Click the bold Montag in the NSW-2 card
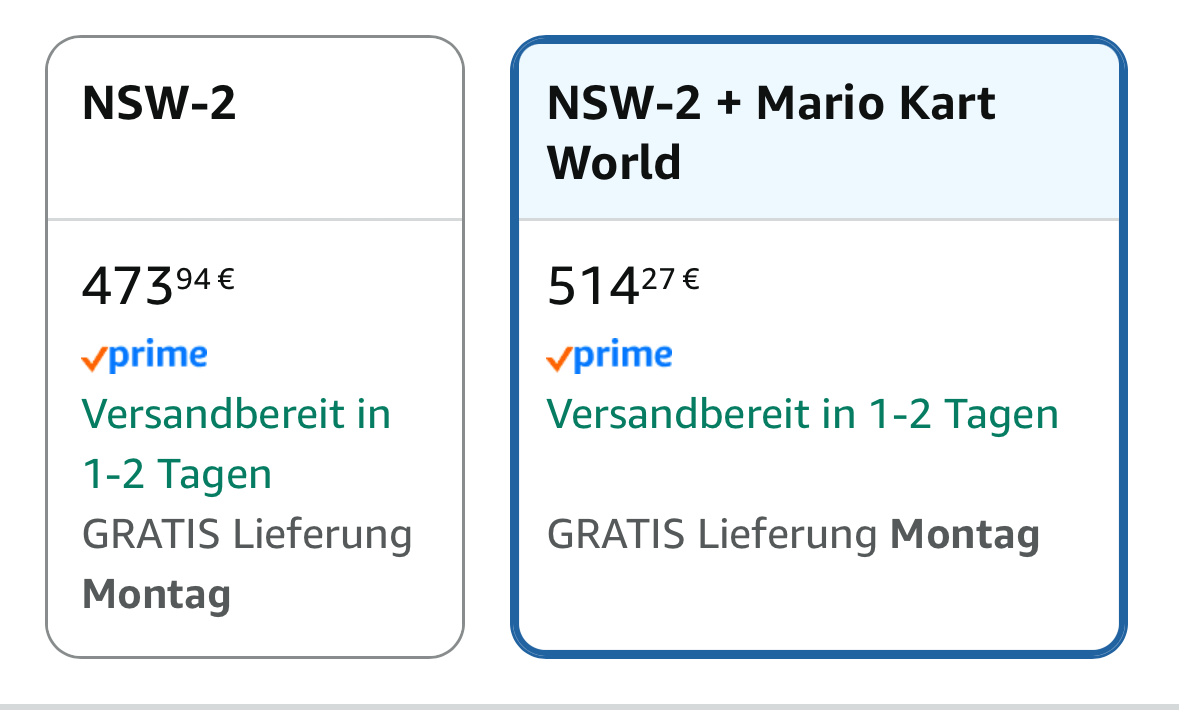Image resolution: width=1179 pixels, height=718 pixels. (156, 595)
